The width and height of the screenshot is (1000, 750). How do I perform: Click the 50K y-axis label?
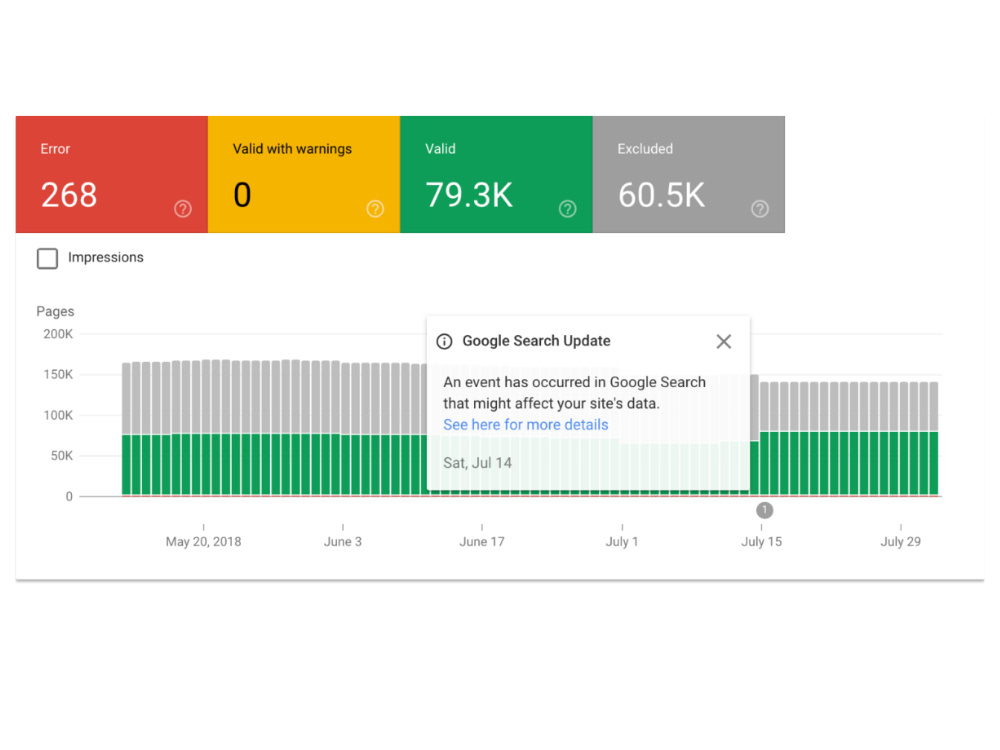point(62,455)
